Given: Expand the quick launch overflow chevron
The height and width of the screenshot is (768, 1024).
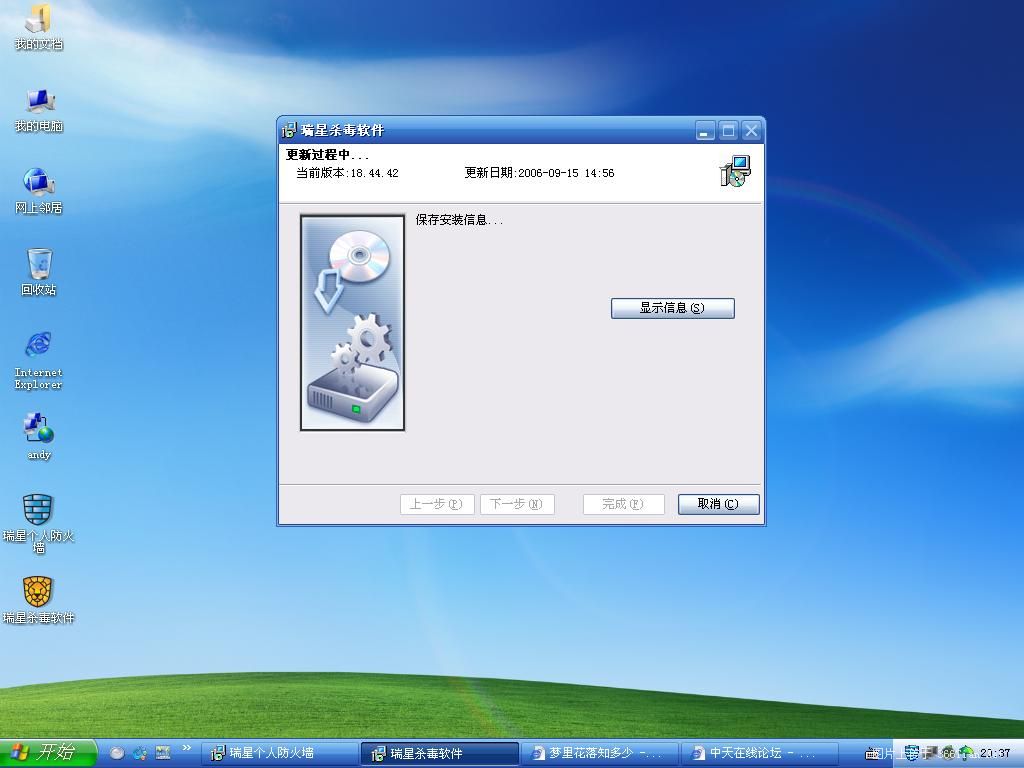Looking at the screenshot, I should [x=187, y=748].
